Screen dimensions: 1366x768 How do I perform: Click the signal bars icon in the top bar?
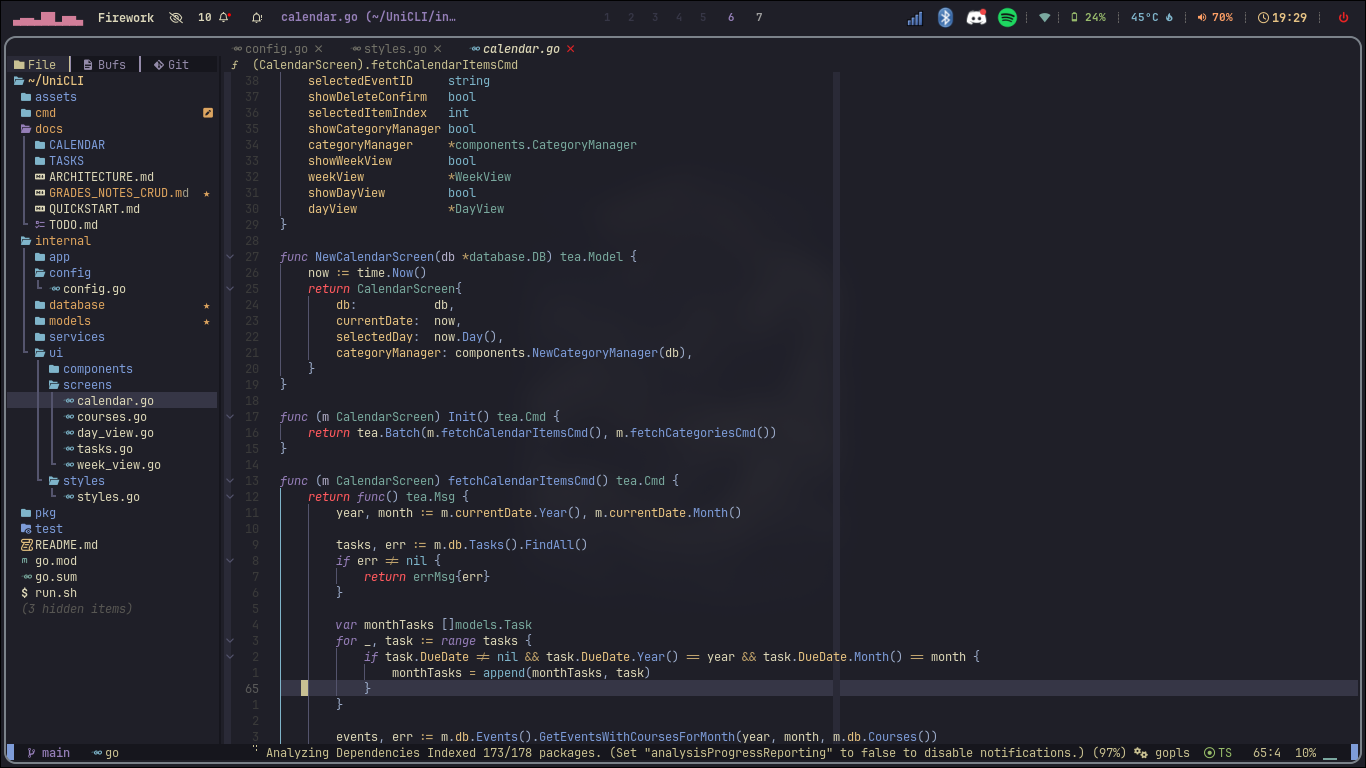[x=913, y=17]
